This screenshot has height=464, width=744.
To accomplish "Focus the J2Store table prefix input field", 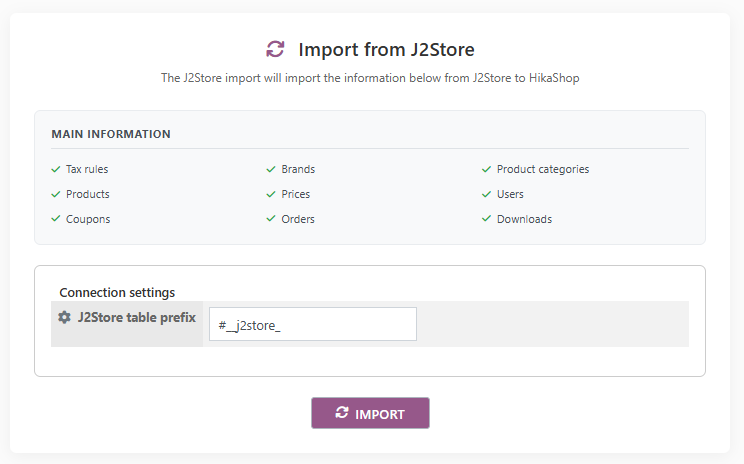I will coord(312,324).
